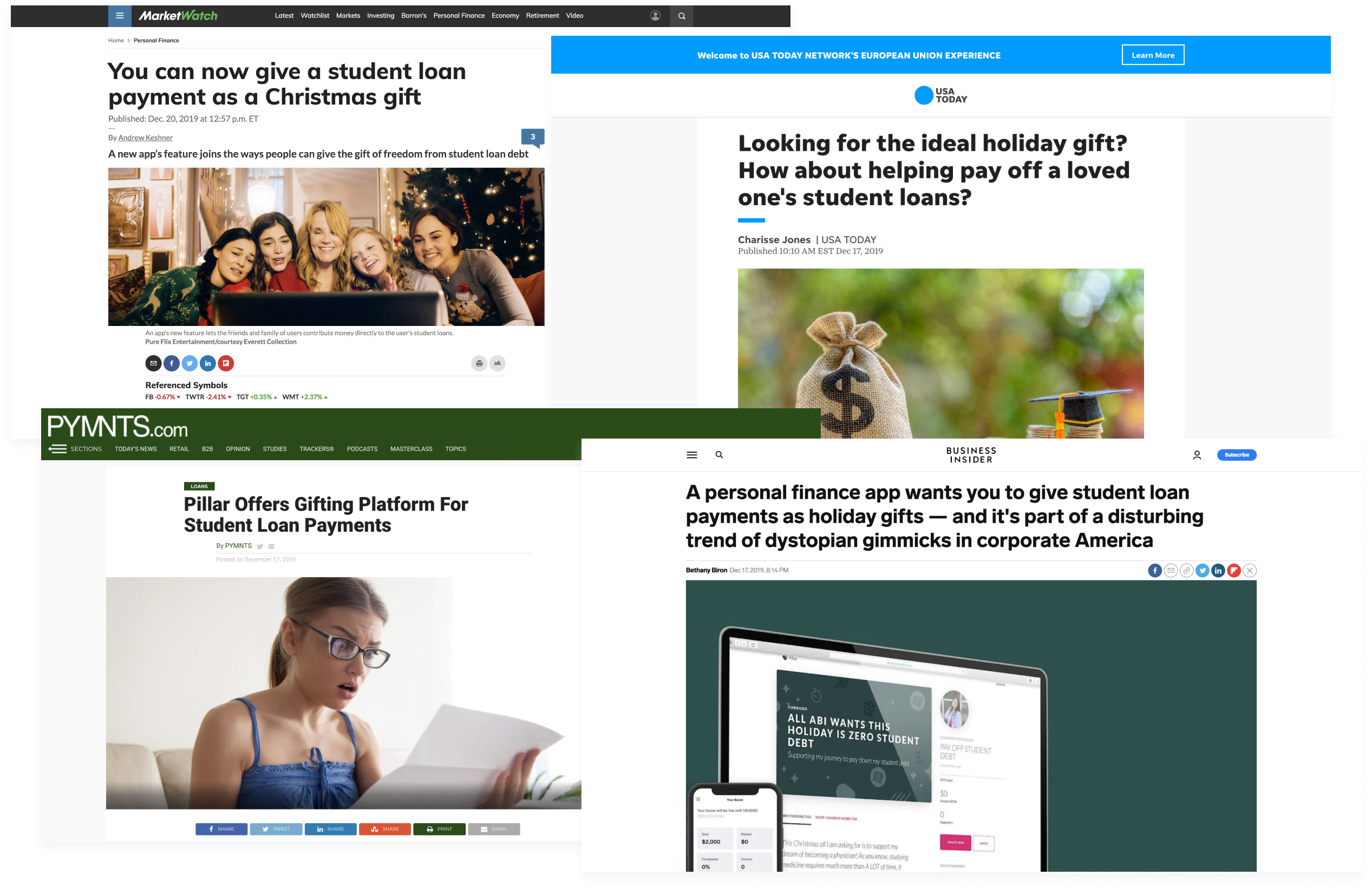Open Business Insider hamburger menu
This screenshot has width=1372, height=888.
(x=692, y=455)
